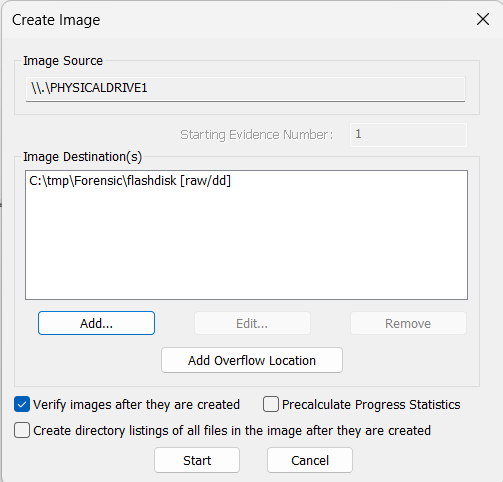Click the Starting Evidence Number label
The height and width of the screenshot is (482, 503).
(x=257, y=135)
